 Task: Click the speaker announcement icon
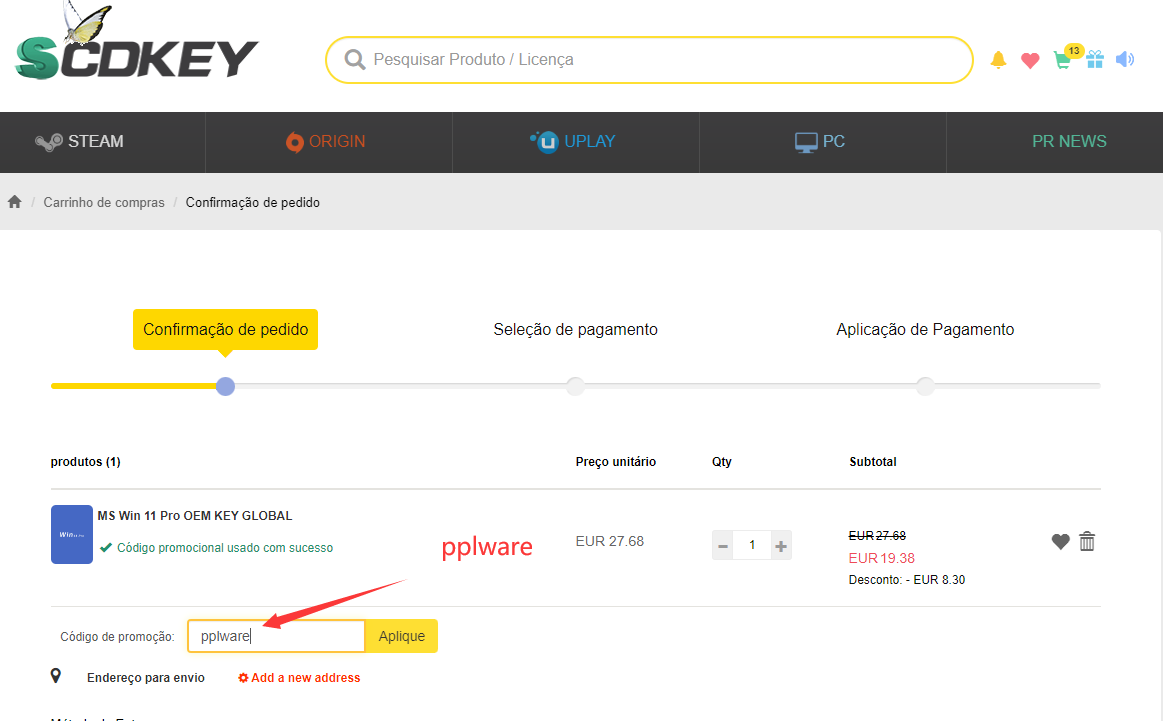coord(1125,60)
